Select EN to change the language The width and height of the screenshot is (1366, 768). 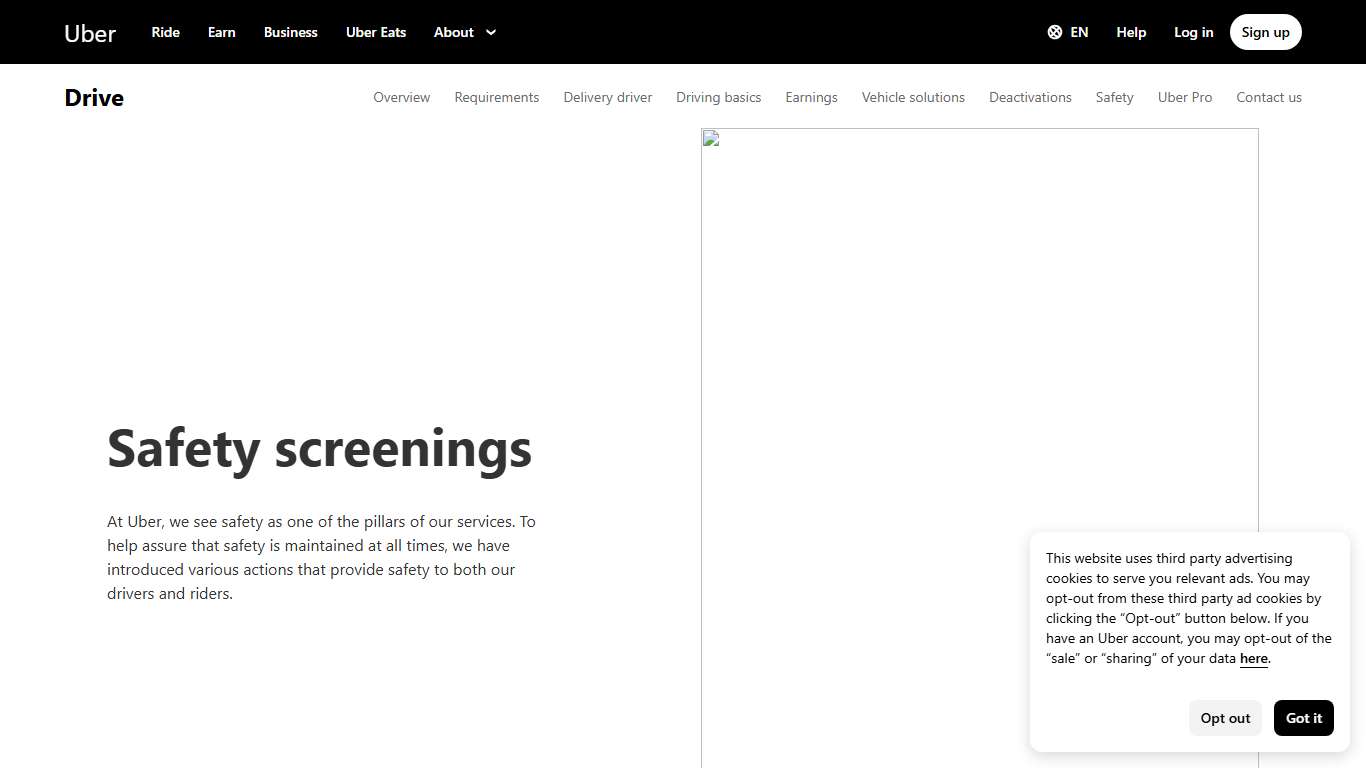coord(1078,32)
